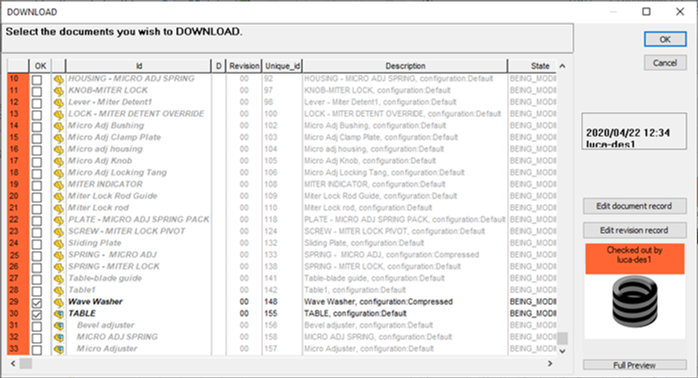
Task: Click the scroll up arrow of list
Action: tap(563, 66)
